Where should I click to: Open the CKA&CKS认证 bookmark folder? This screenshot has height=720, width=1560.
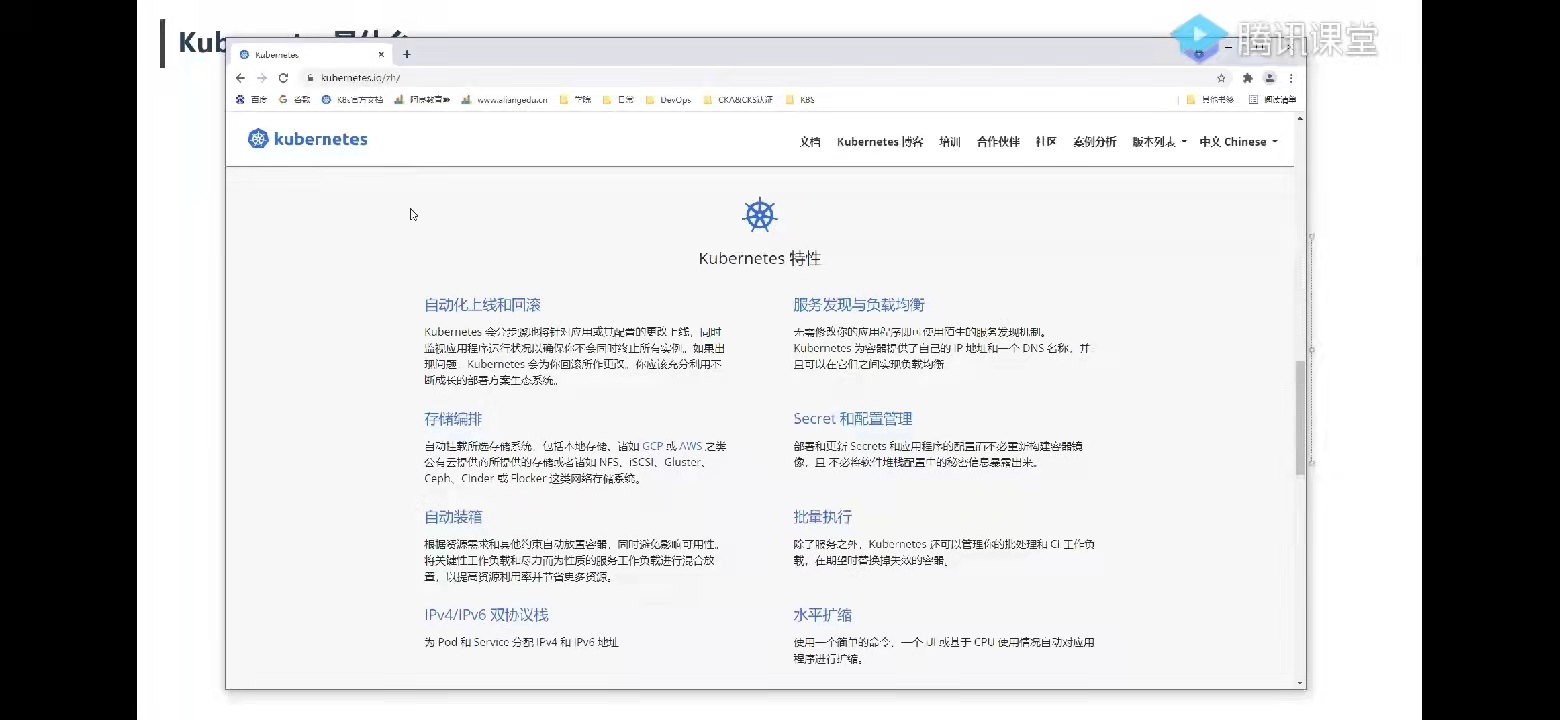(738, 100)
